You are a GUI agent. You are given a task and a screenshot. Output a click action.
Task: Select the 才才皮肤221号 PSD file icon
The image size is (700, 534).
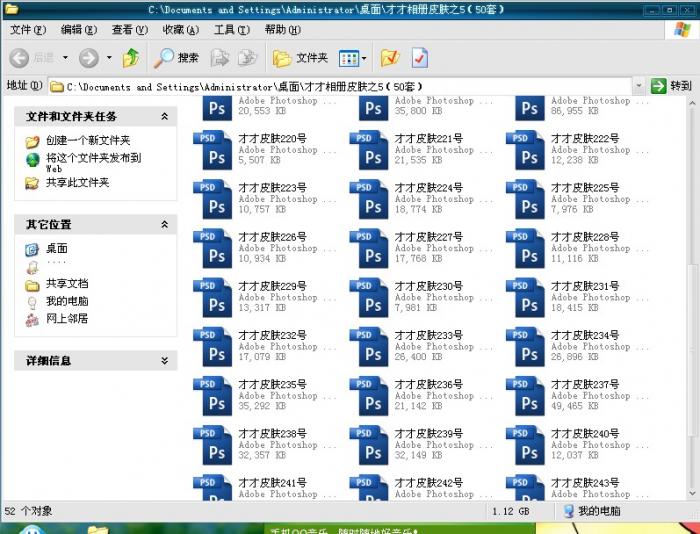click(369, 150)
